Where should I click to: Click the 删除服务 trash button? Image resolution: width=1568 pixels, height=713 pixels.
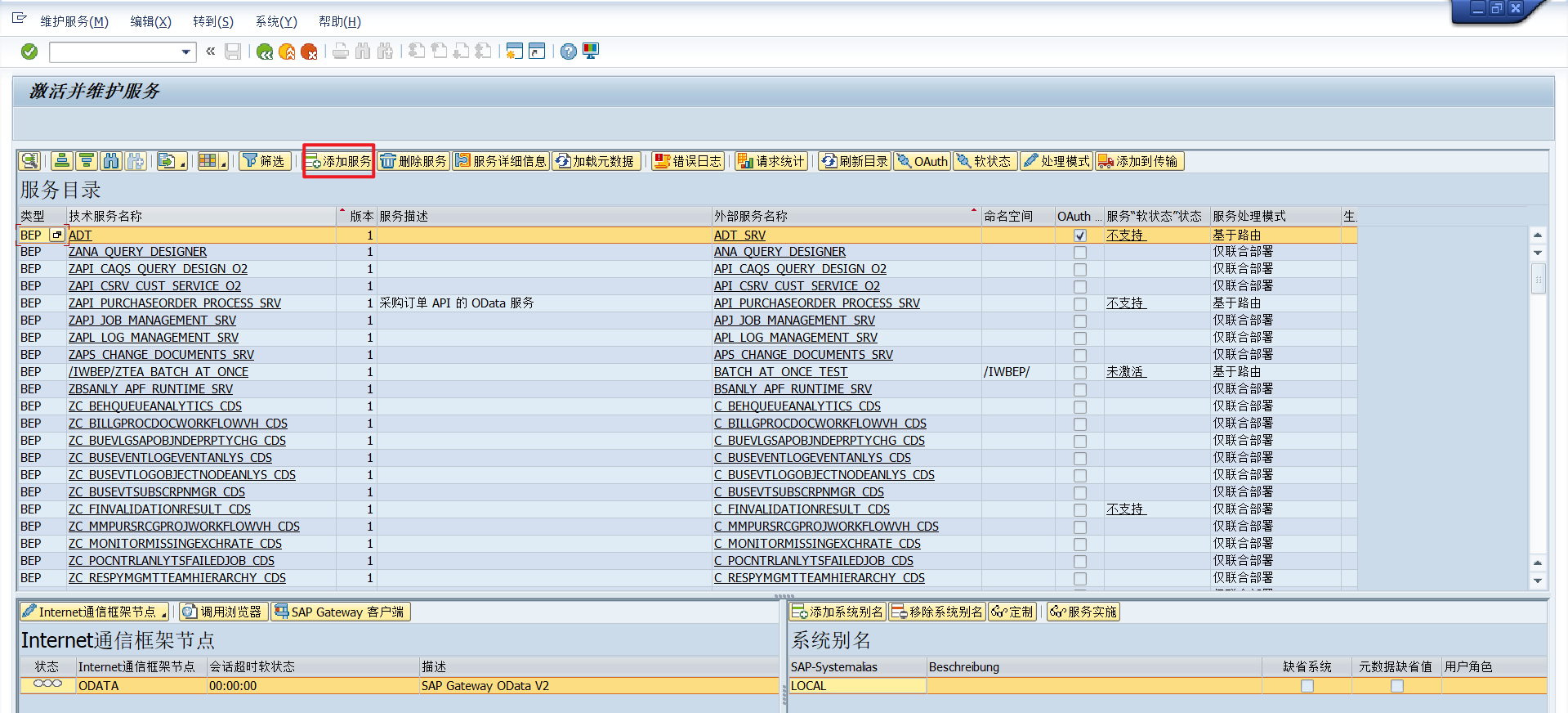pos(414,161)
